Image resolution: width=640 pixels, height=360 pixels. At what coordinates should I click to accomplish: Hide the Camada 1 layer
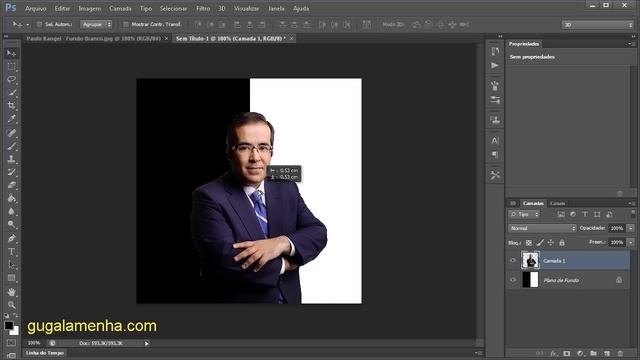513,260
